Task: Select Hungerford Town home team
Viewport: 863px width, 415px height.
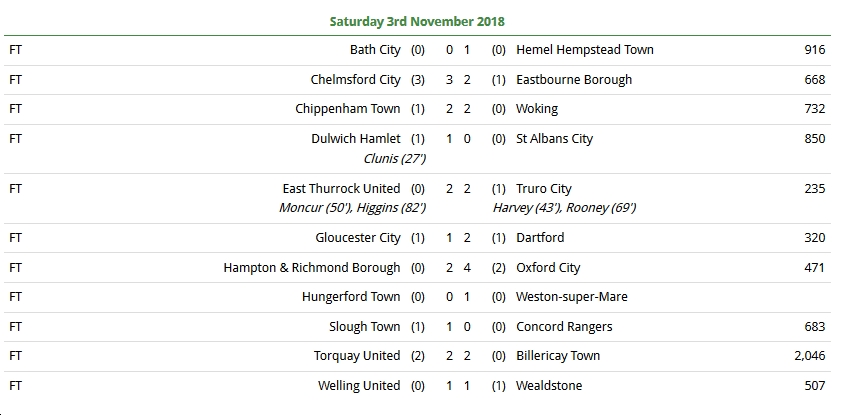Action: (351, 297)
